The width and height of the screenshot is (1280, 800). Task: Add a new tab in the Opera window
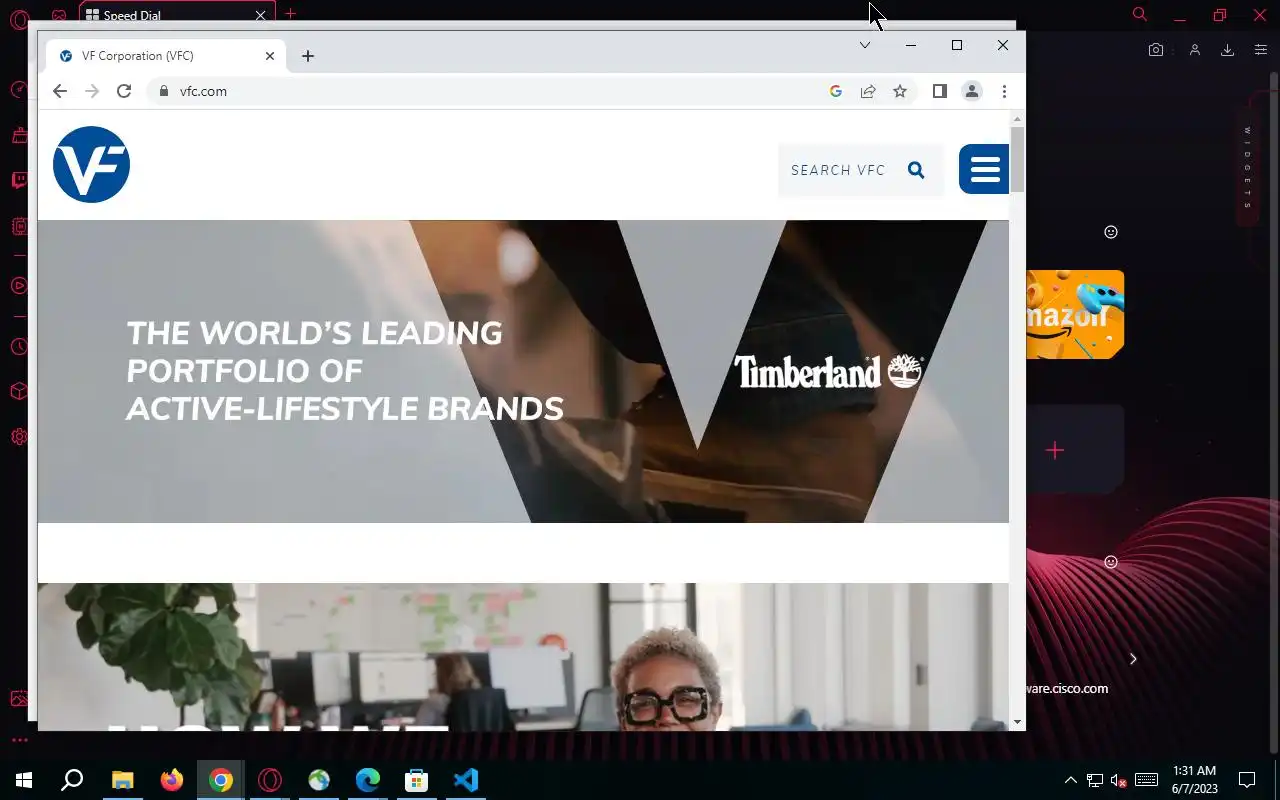tap(290, 14)
